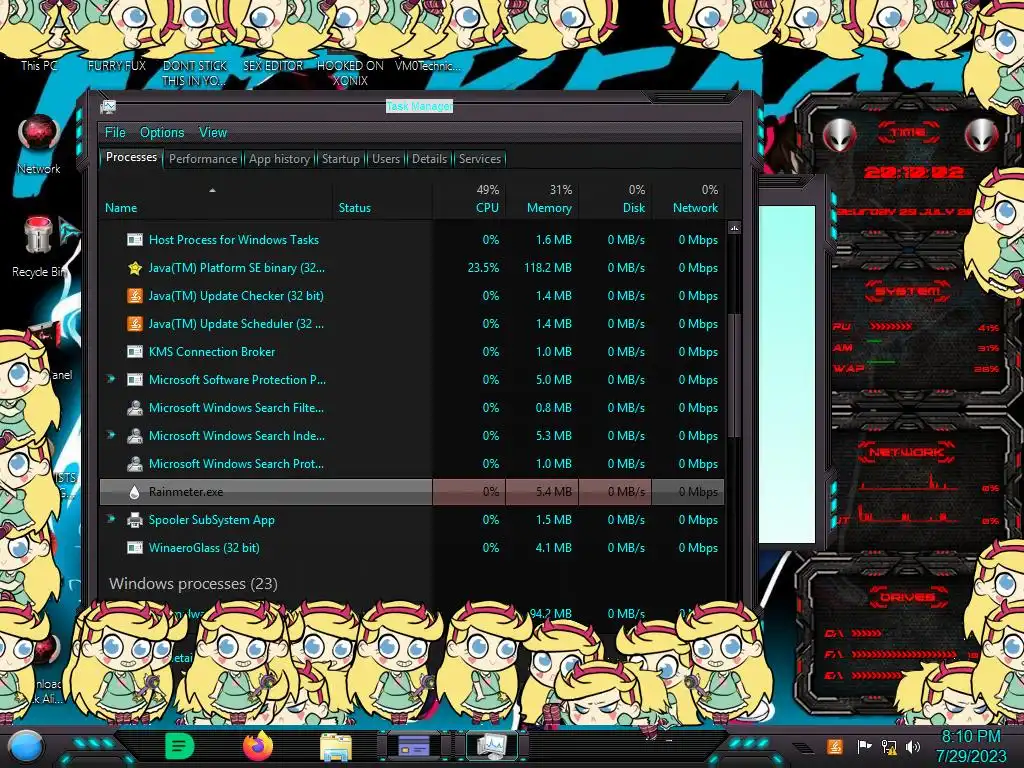Select the HOOKED ON XONIX desktop shortcut label
The width and height of the screenshot is (1024, 768).
[350, 73]
